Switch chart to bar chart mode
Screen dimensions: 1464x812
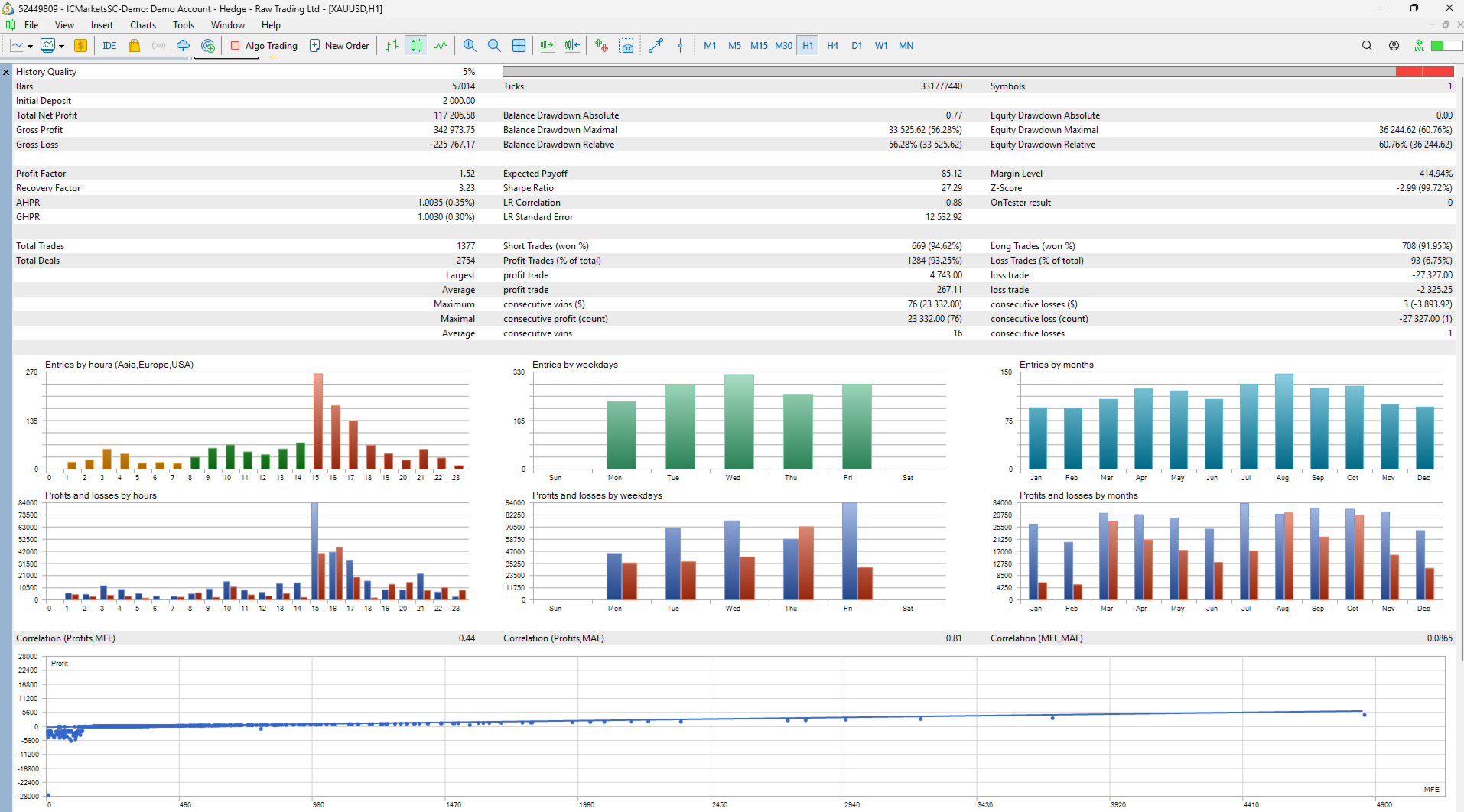pos(392,46)
